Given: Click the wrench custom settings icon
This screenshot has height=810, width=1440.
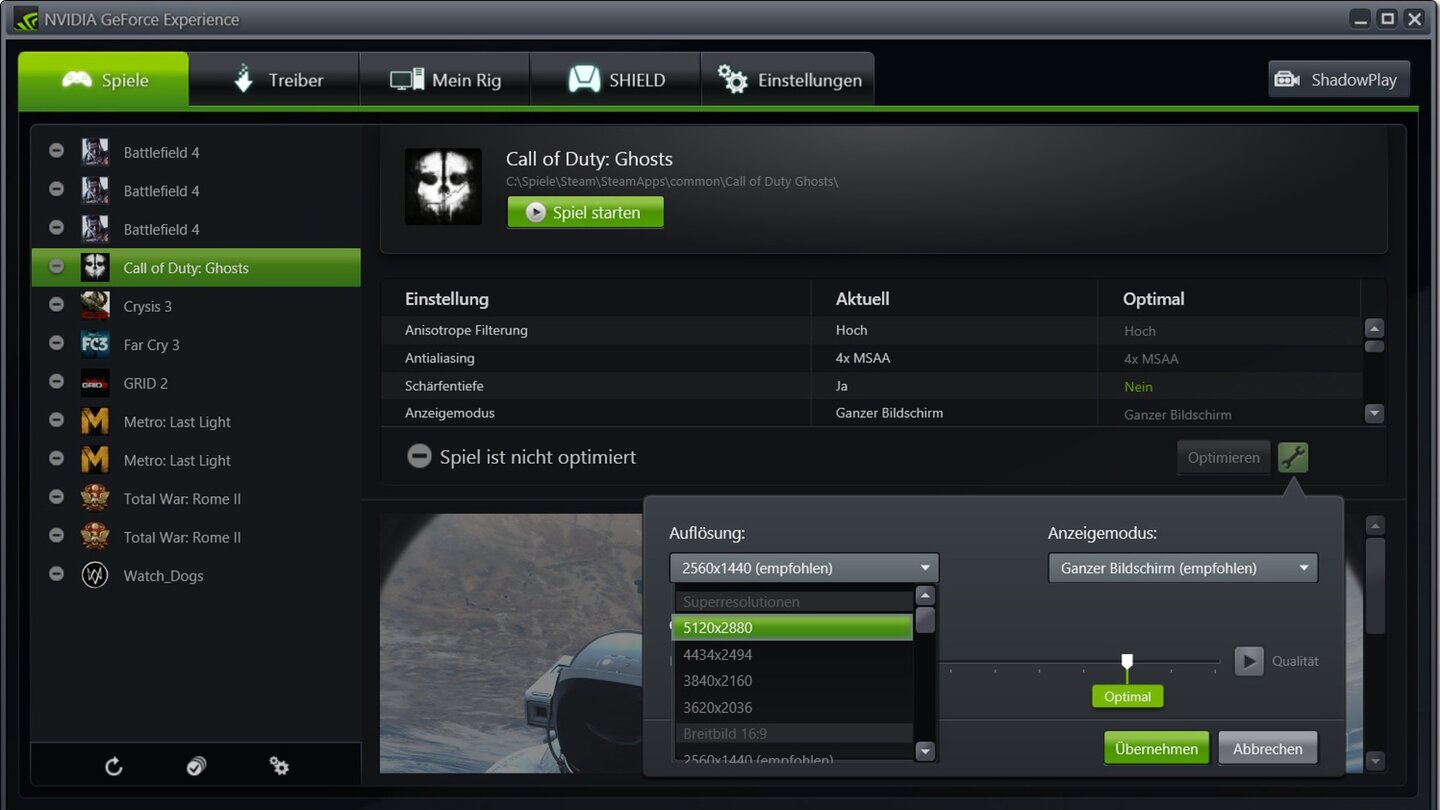Looking at the screenshot, I should [x=1293, y=457].
